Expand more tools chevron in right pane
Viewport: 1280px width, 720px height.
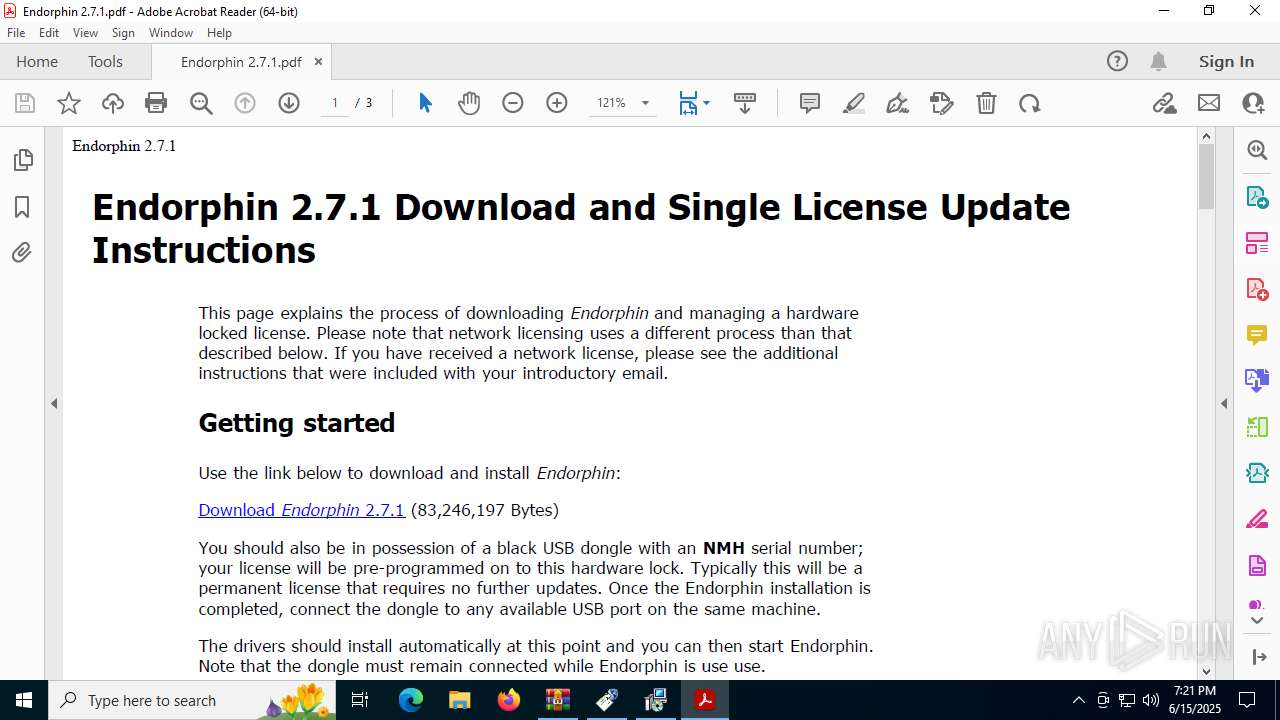pyautogui.click(x=1257, y=621)
